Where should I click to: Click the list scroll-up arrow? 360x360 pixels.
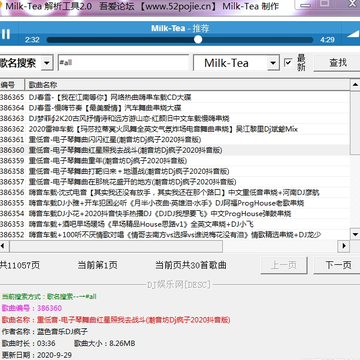pyautogui.click(x=355, y=85)
